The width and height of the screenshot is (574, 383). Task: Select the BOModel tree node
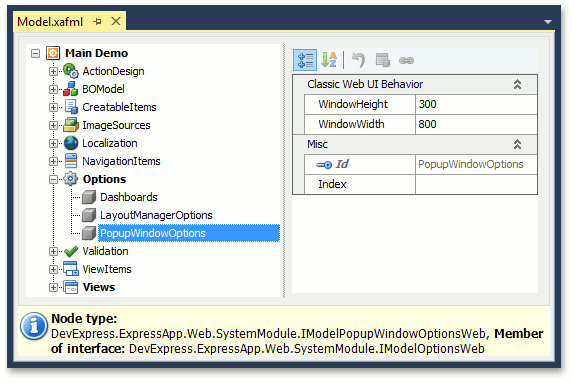(x=103, y=89)
